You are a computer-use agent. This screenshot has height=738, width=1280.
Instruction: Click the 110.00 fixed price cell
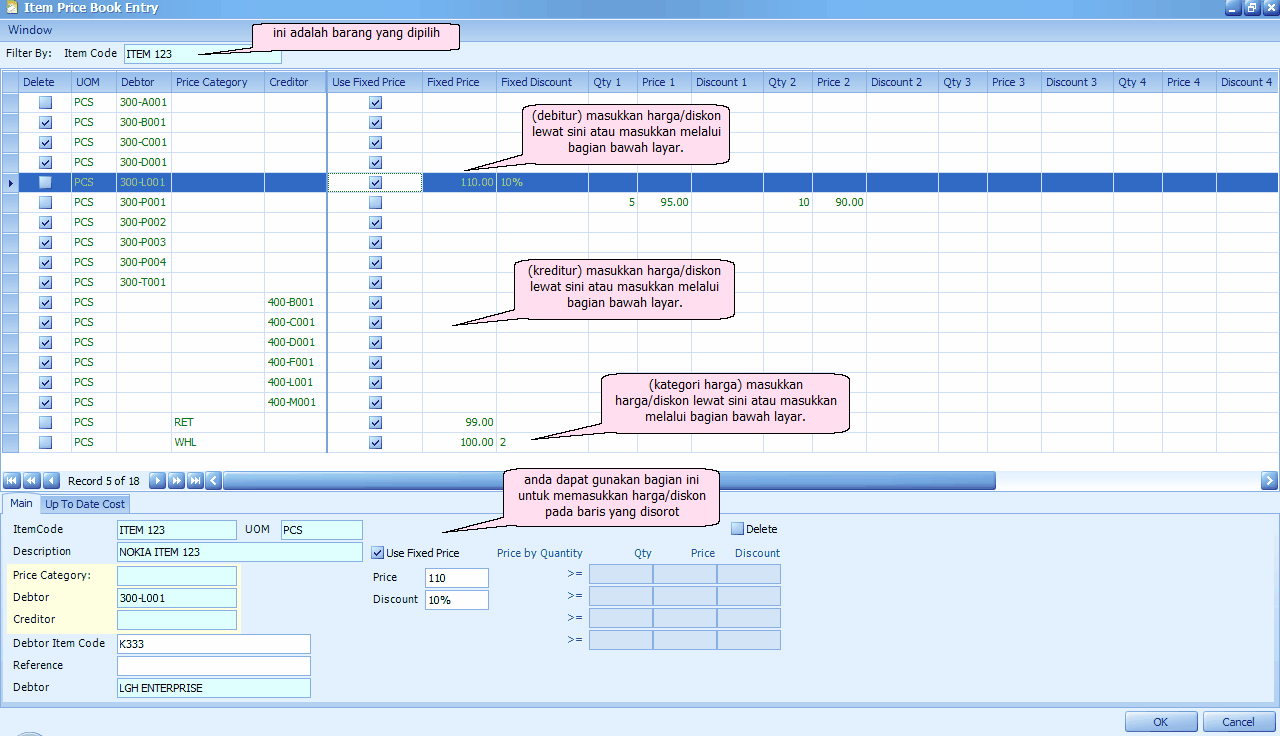pyautogui.click(x=459, y=182)
